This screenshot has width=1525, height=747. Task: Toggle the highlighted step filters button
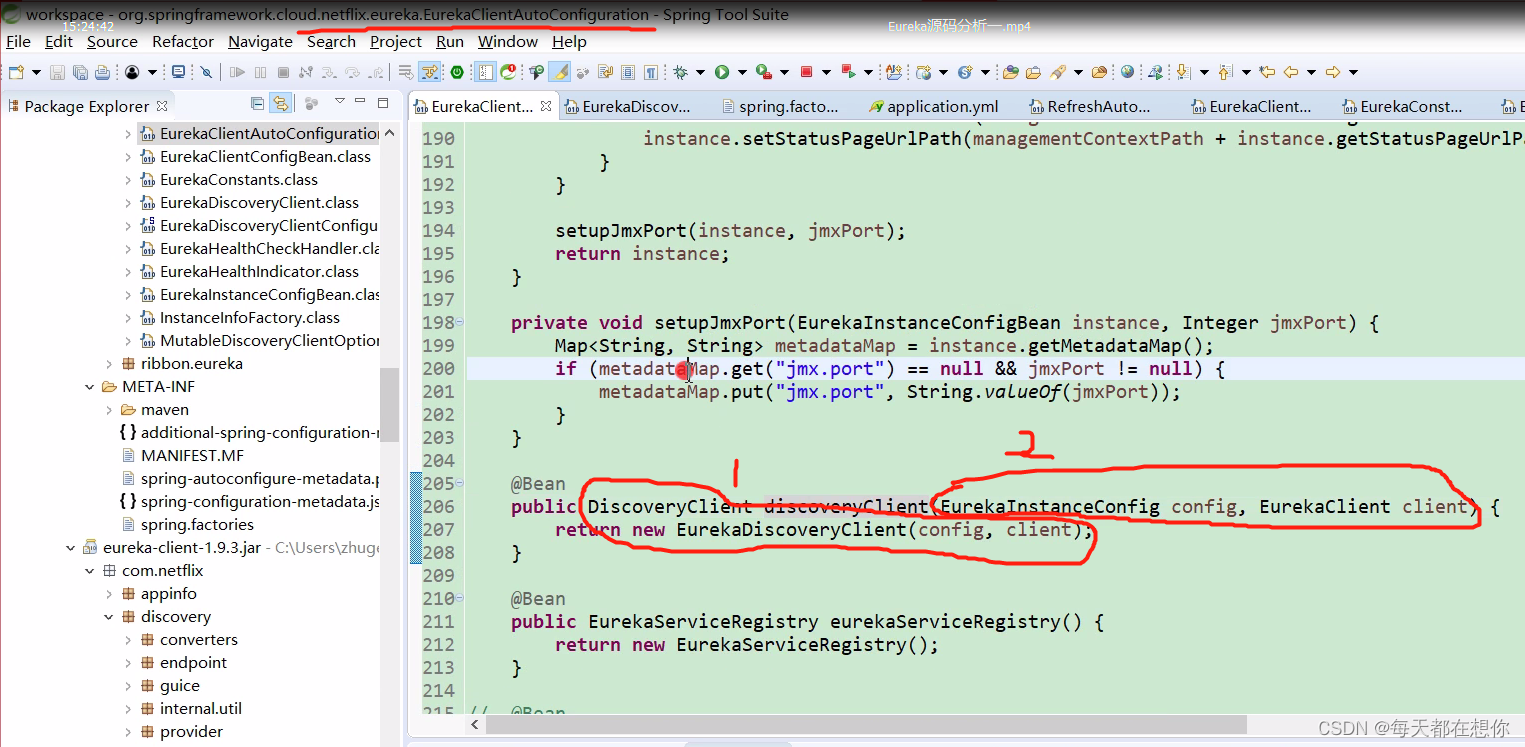[430, 72]
